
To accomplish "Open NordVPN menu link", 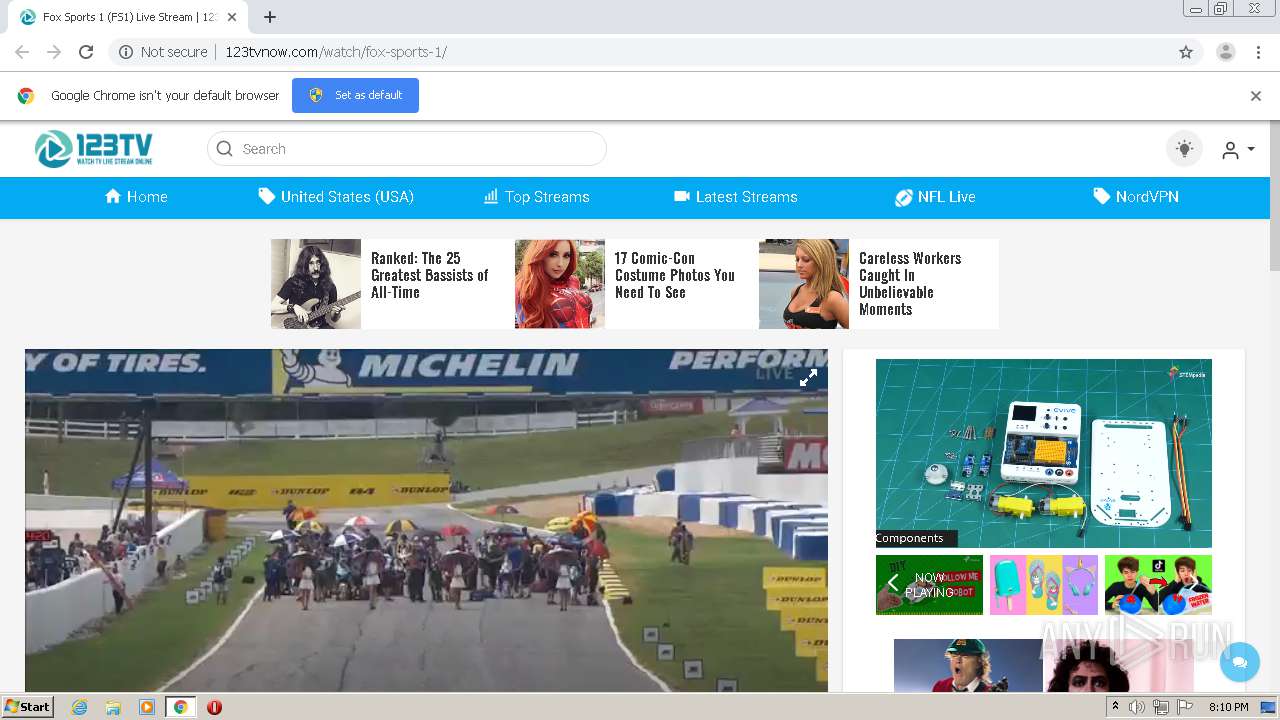I will click(1136, 197).
